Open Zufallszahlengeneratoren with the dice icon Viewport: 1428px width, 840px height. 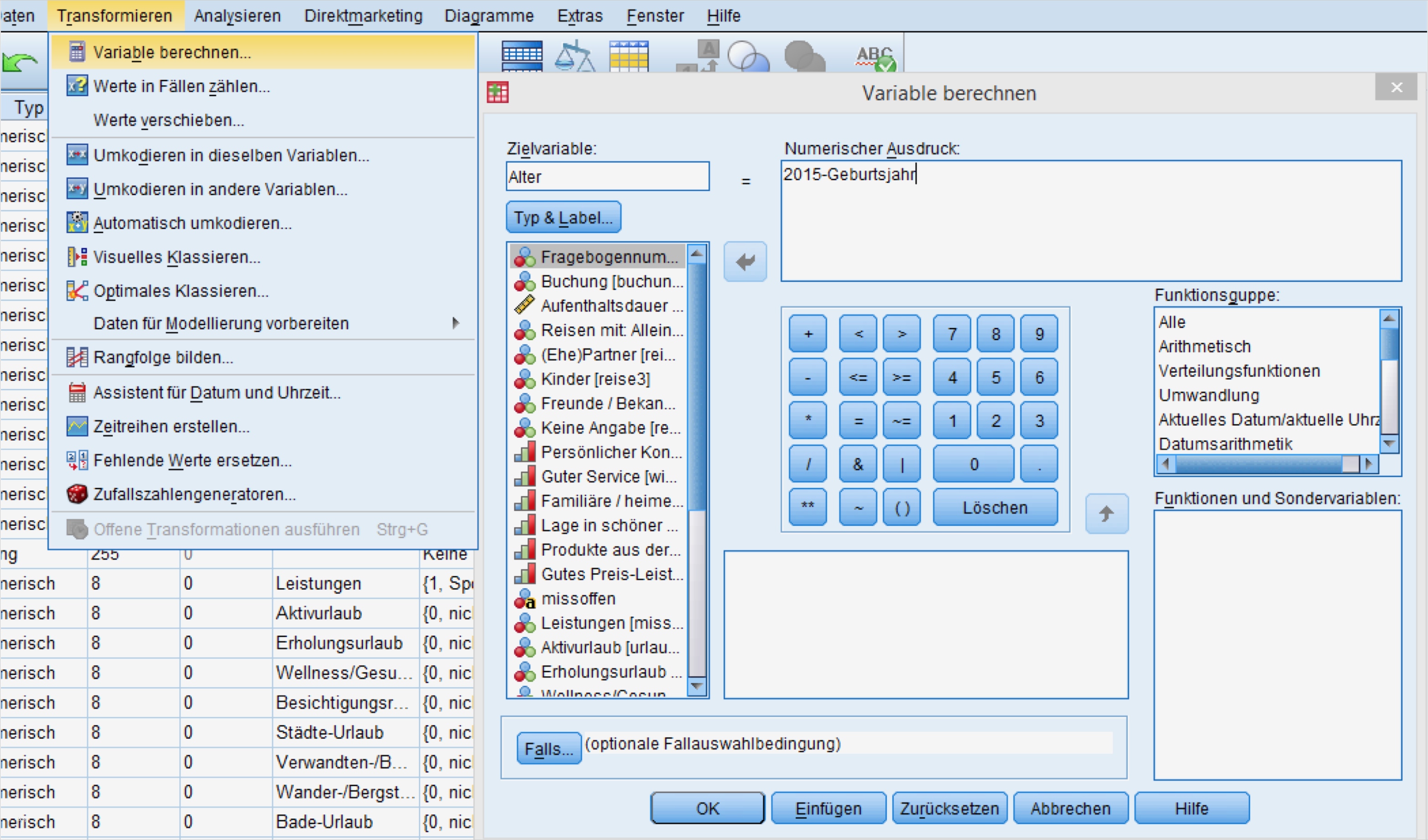[194, 494]
